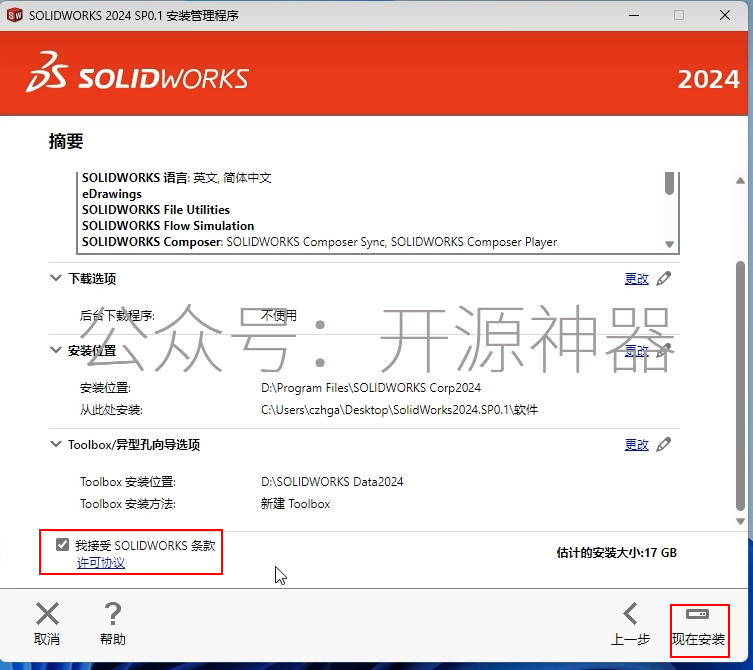Click Toolbox path D:\SOLIDWORKS Data2024

click(332, 482)
